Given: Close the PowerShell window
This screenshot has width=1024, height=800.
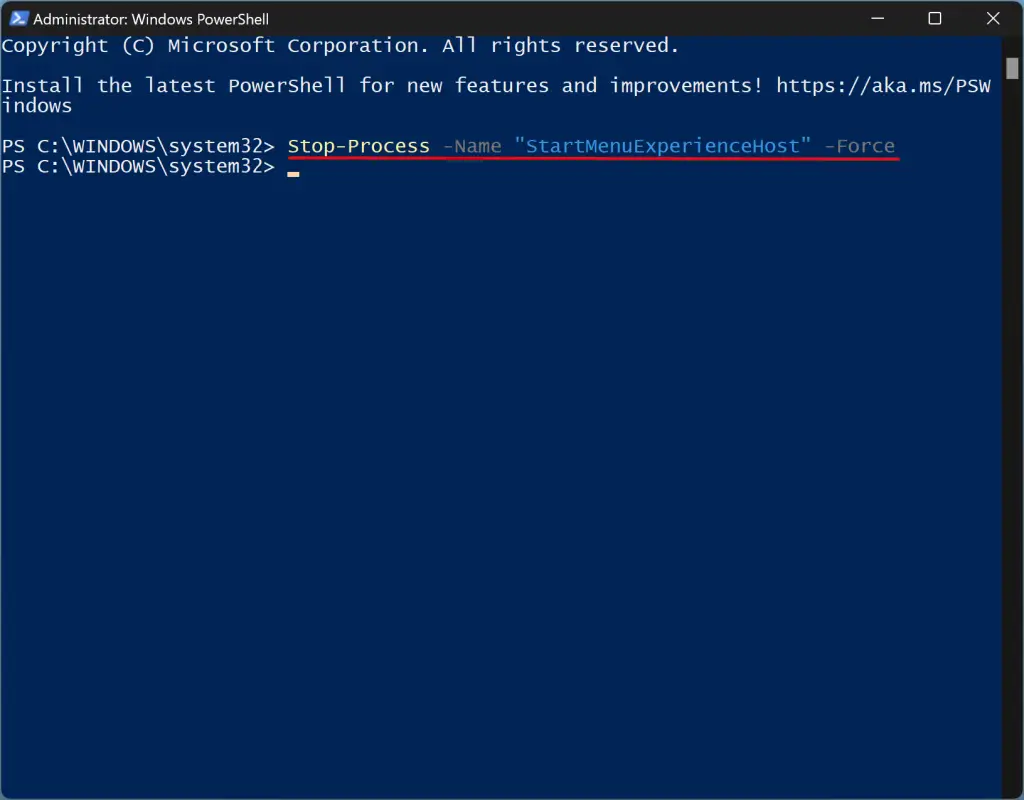Looking at the screenshot, I should 992,18.
